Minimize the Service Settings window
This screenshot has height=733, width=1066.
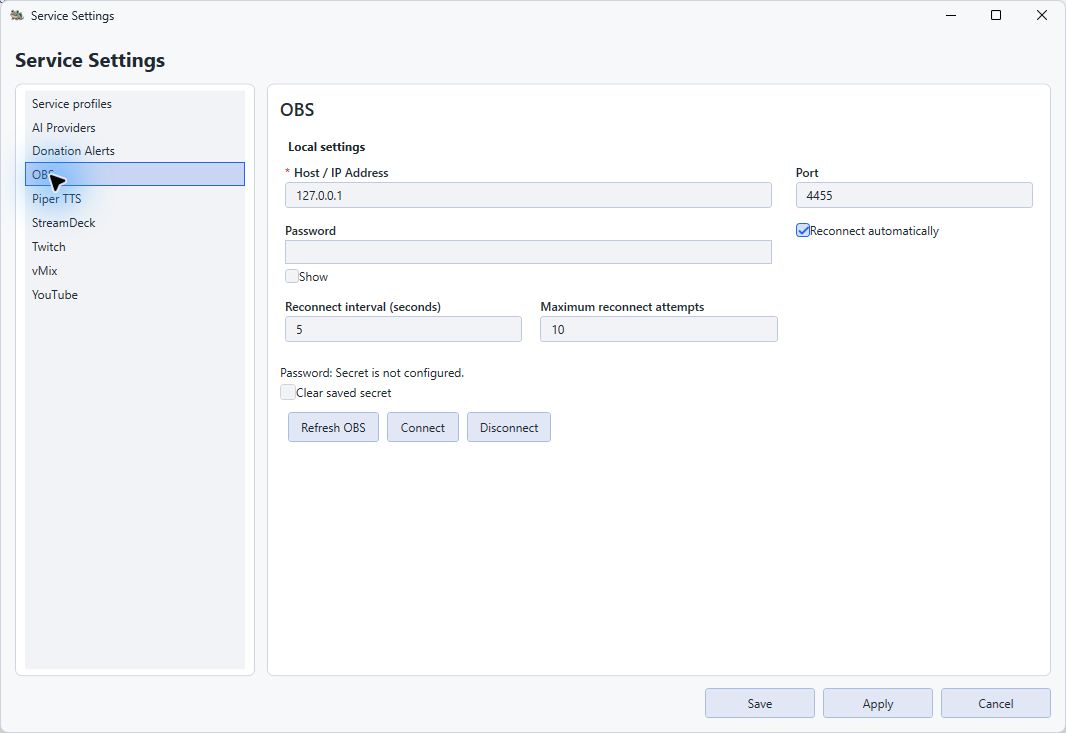pyautogui.click(x=951, y=15)
